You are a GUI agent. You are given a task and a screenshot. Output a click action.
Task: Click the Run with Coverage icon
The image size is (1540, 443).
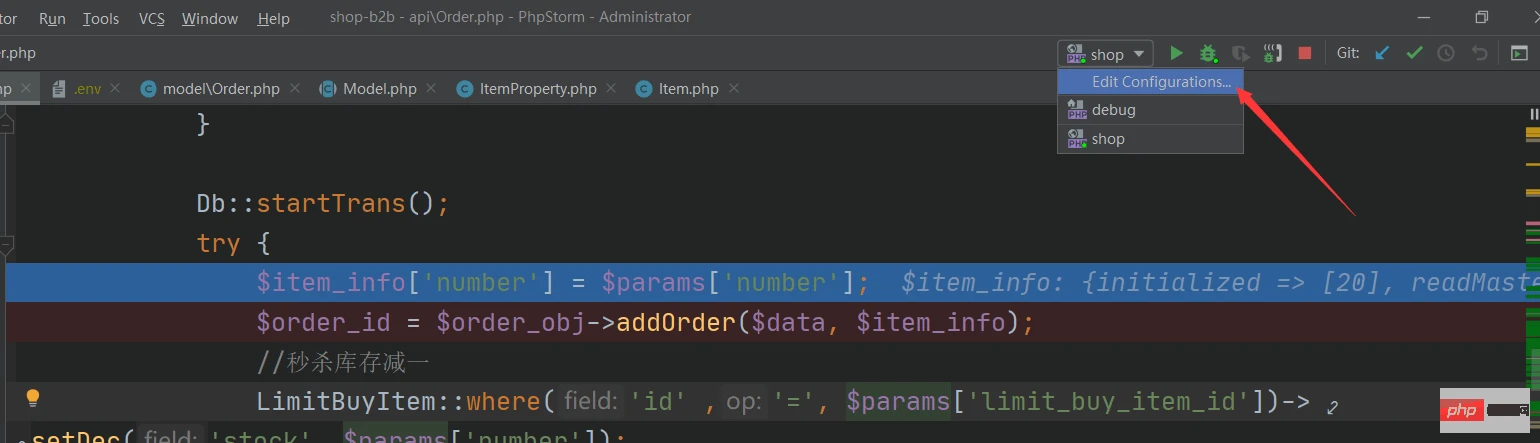[1240, 53]
